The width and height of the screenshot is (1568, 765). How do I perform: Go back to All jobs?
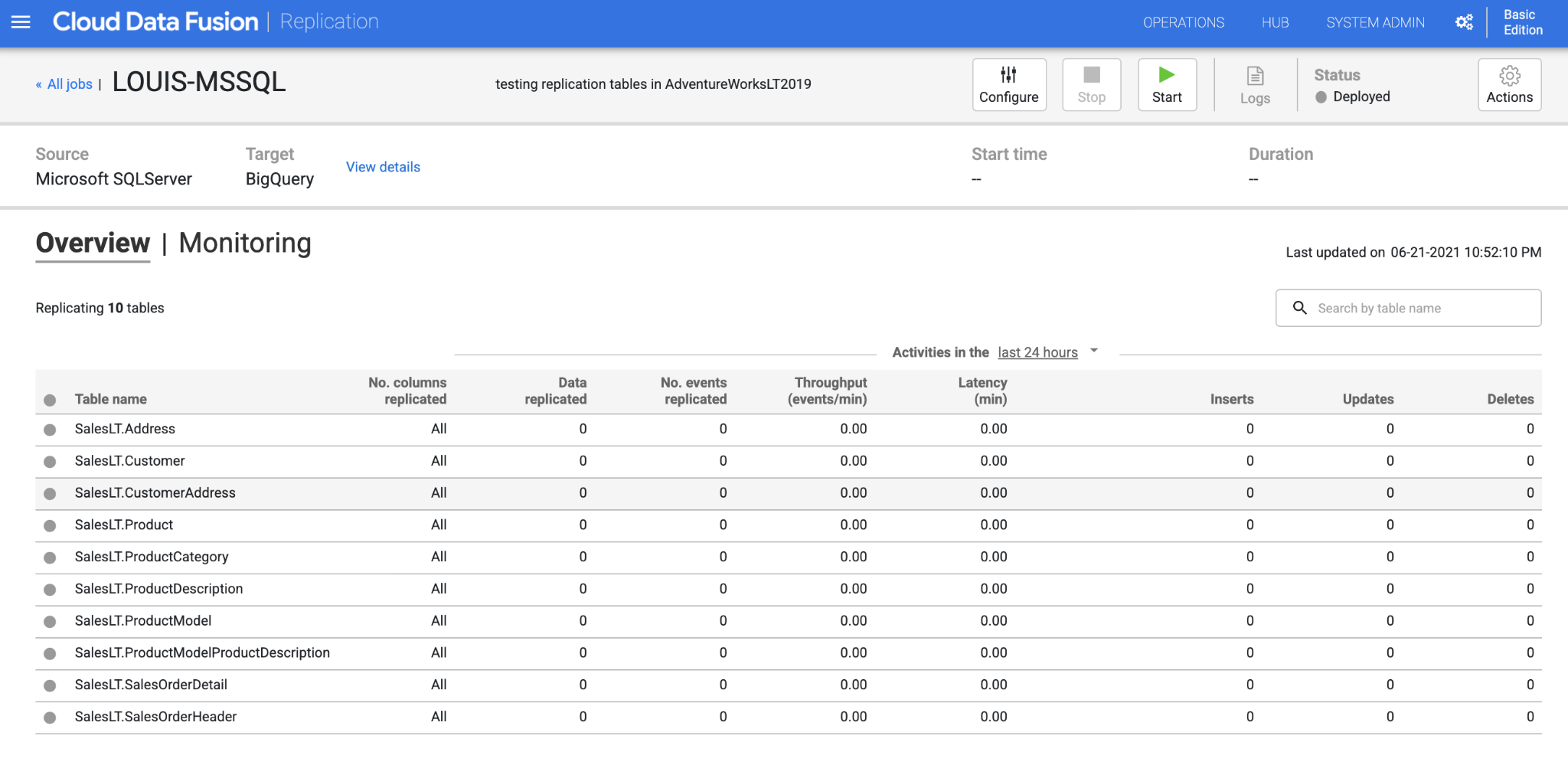[69, 84]
